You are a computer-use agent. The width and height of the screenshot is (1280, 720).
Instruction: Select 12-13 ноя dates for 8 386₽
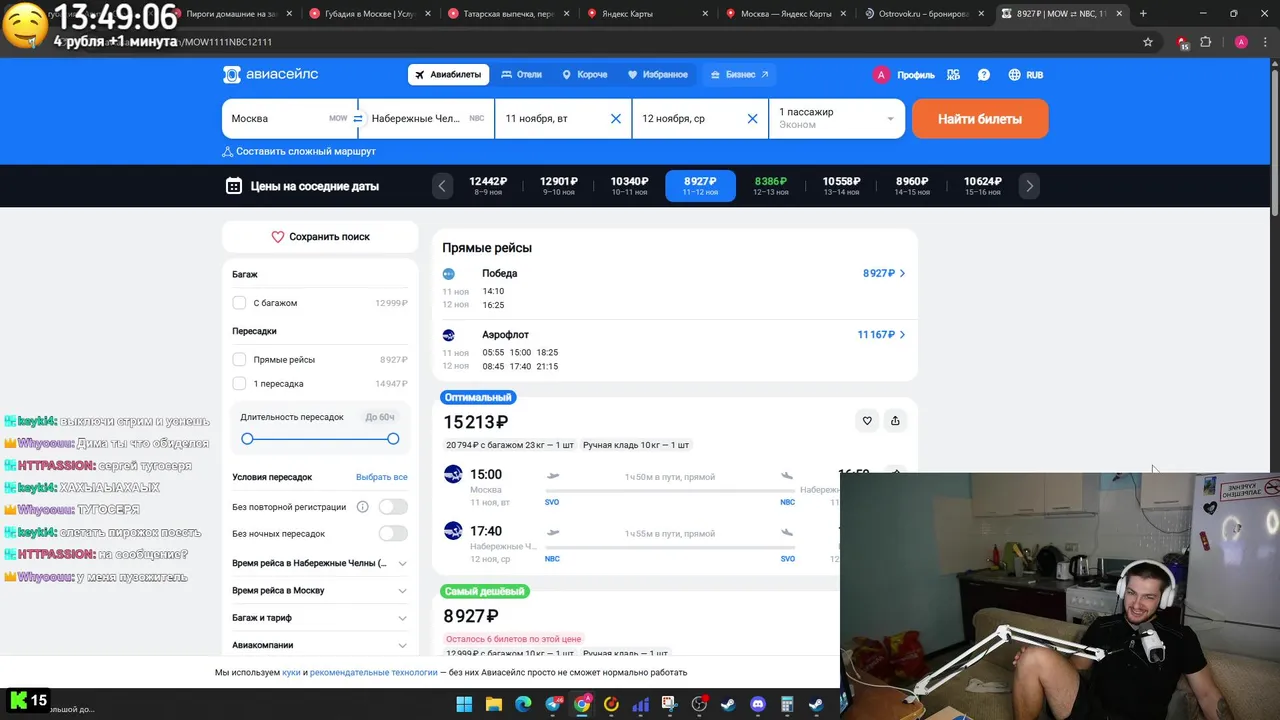771,186
